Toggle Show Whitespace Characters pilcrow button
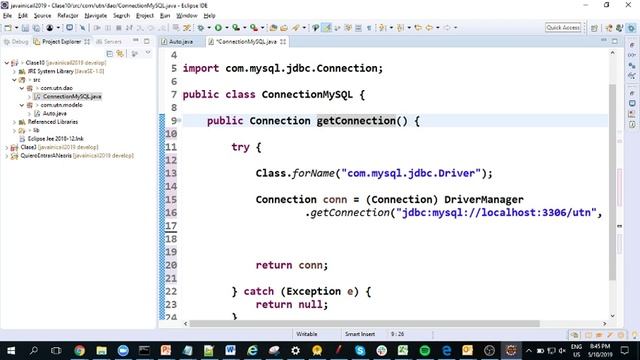Viewport: 640px width, 360px height. [369, 28]
